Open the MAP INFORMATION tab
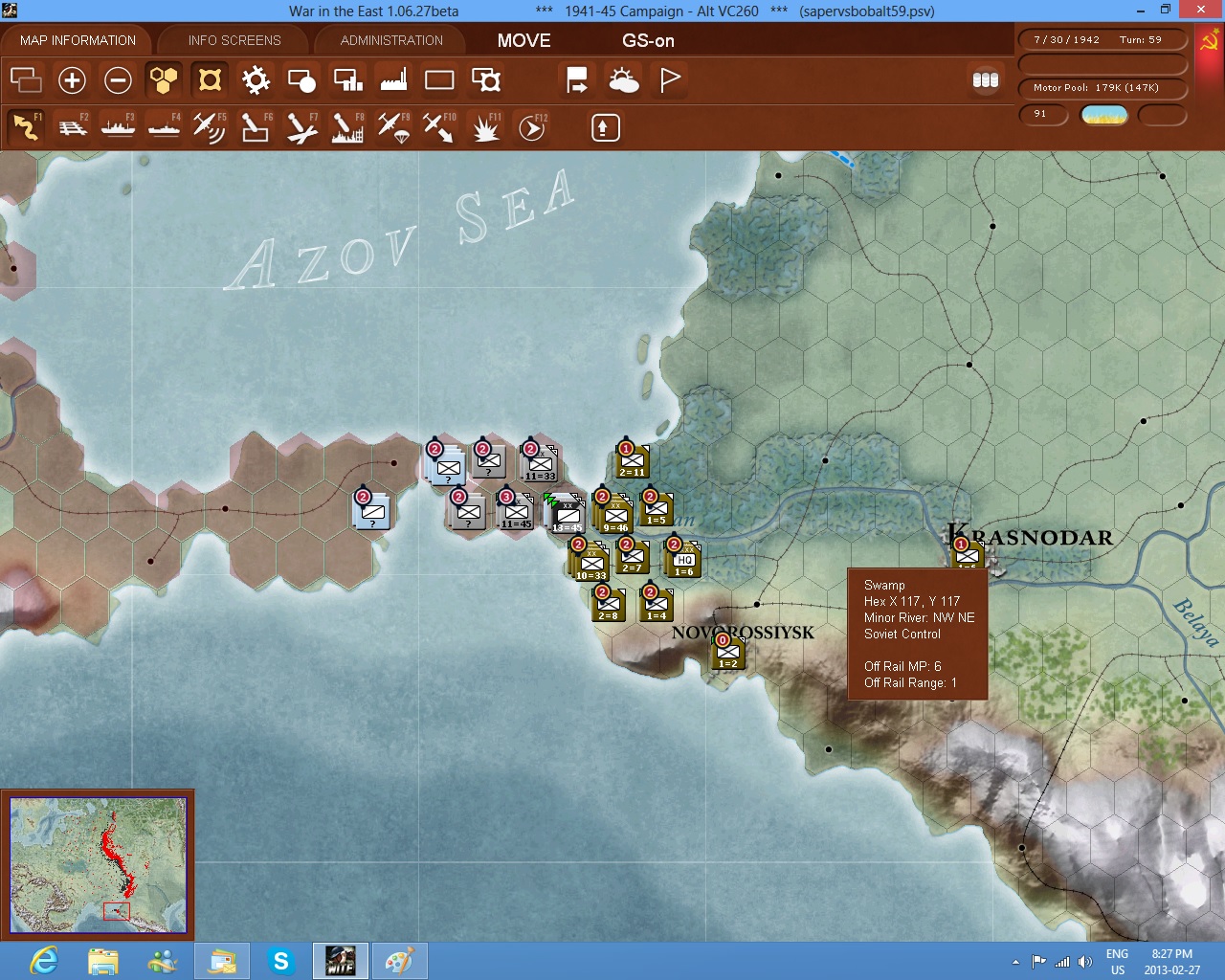This screenshot has width=1225, height=980. pos(78,40)
